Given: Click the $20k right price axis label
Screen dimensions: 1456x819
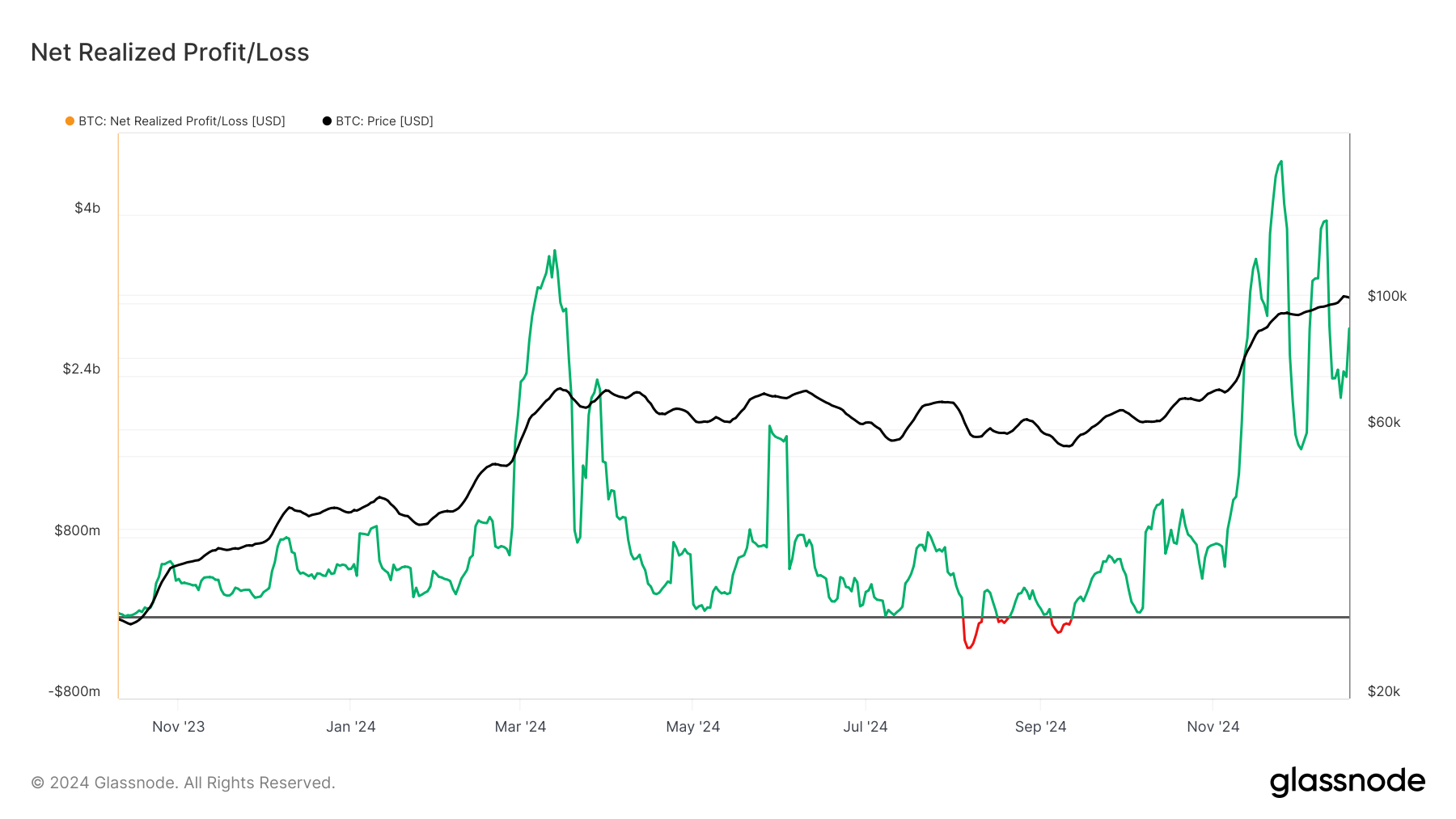Looking at the screenshot, I should 1383,691.
